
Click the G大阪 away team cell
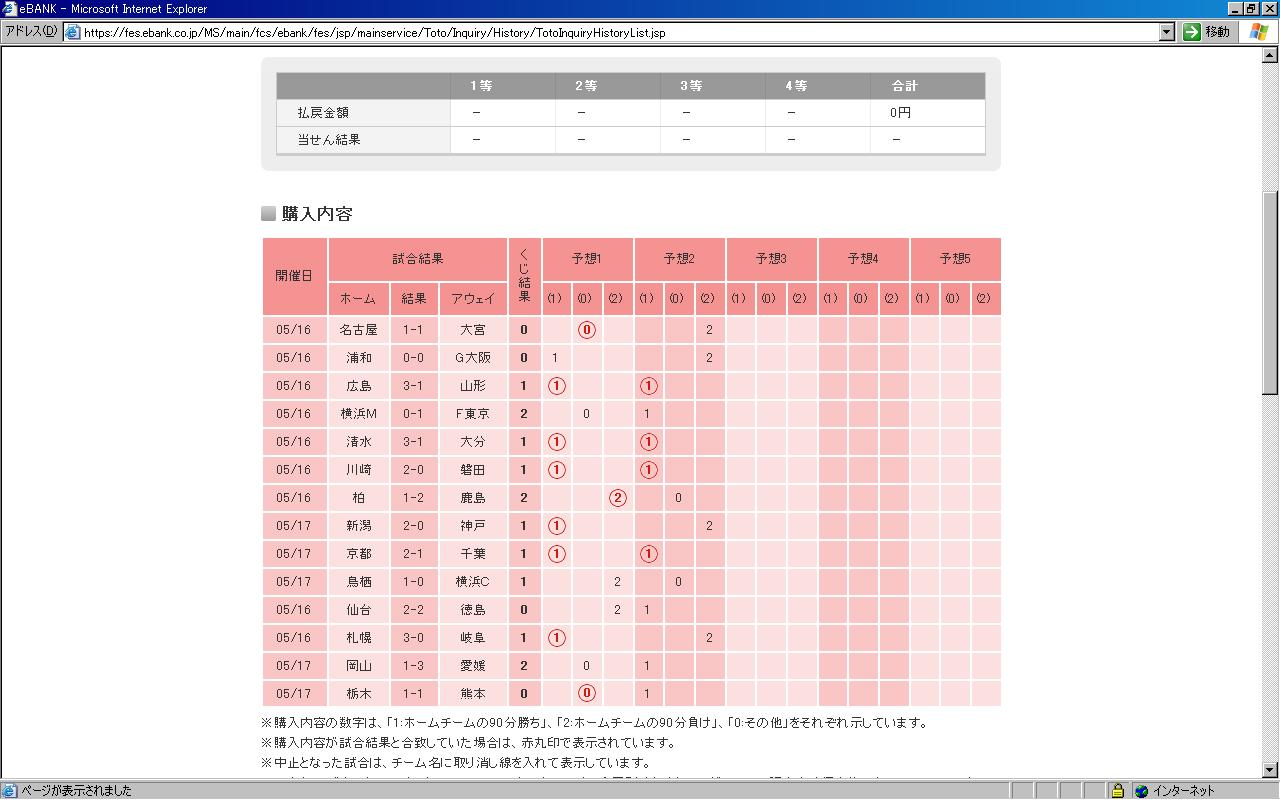click(473, 358)
